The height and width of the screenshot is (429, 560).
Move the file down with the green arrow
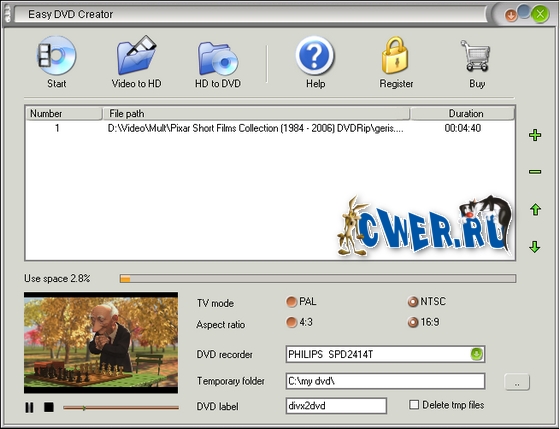(535, 246)
